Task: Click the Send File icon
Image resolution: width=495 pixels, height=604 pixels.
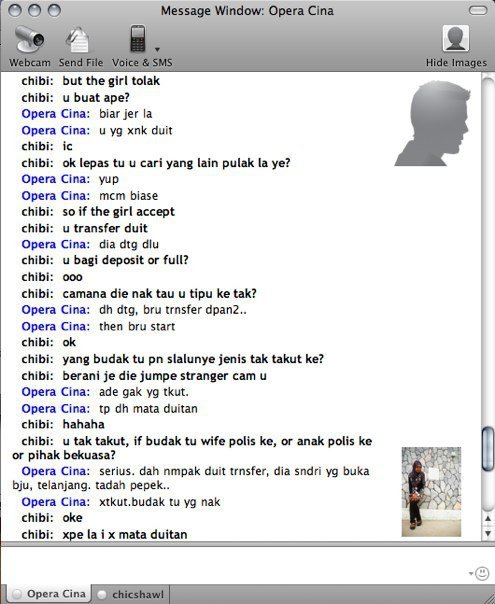Action: (x=79, y=40)
